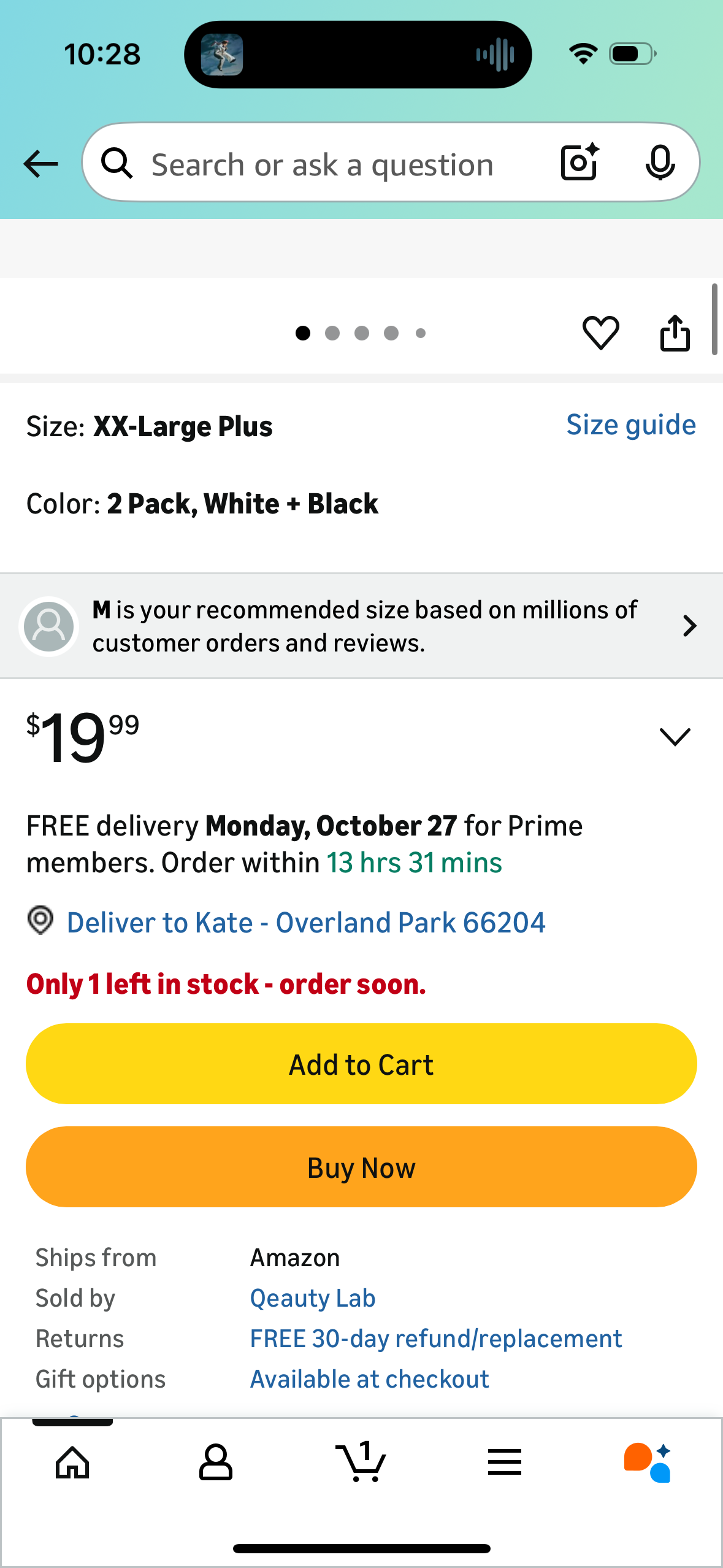Open camera lens search icon
This screenshot has width=723, height=1568.
[x=580, y=163]
